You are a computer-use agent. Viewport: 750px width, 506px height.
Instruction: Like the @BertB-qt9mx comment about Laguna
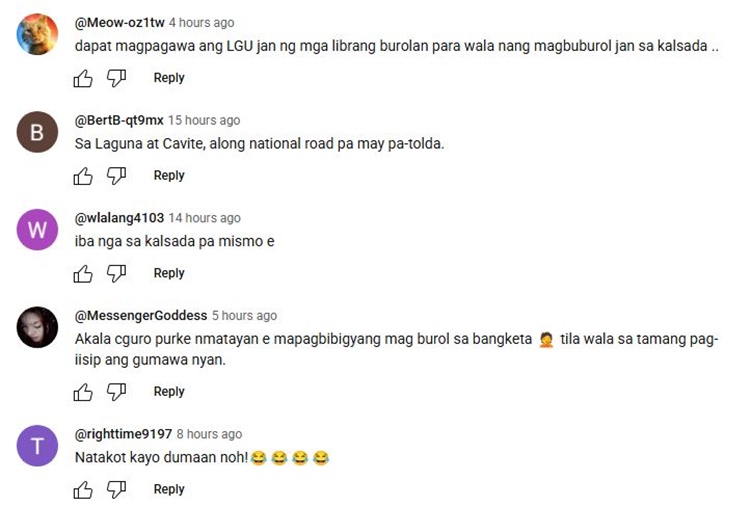[83, 176]
